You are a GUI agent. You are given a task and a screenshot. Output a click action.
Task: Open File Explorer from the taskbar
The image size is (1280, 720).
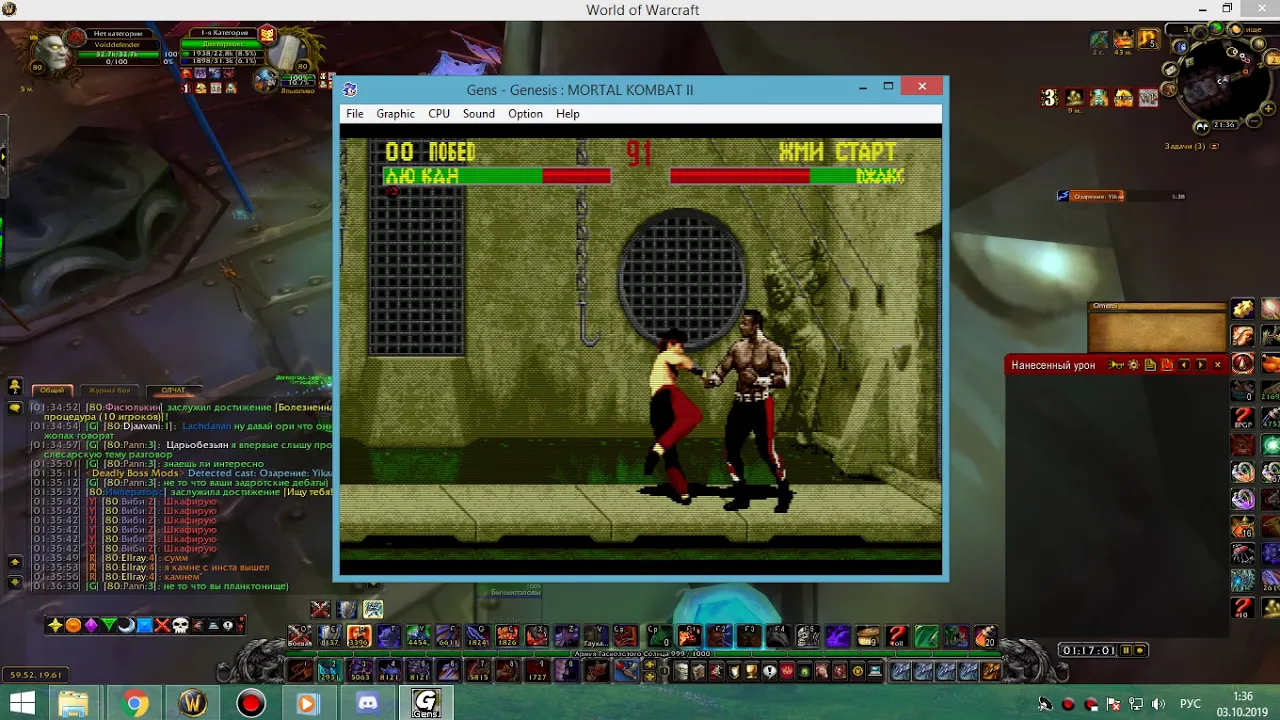tap(74, 704)
